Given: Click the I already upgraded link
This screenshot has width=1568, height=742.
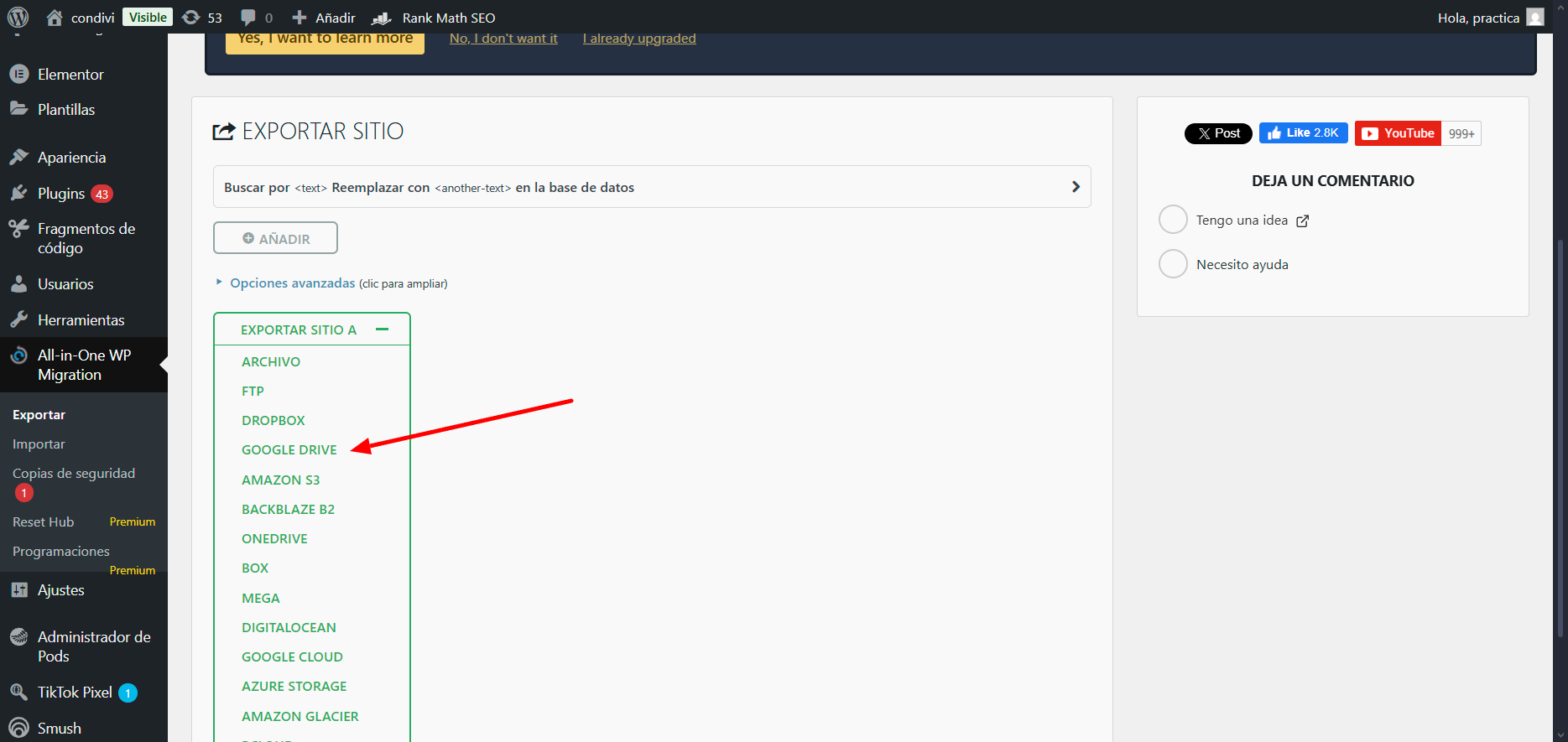Looking at the screenshot, I should 639,38.
